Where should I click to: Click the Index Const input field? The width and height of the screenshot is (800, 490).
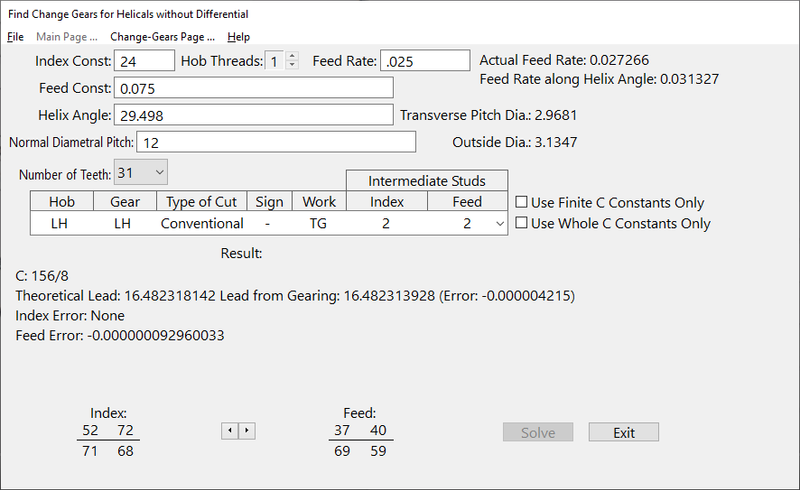click(x=144, y=61)
